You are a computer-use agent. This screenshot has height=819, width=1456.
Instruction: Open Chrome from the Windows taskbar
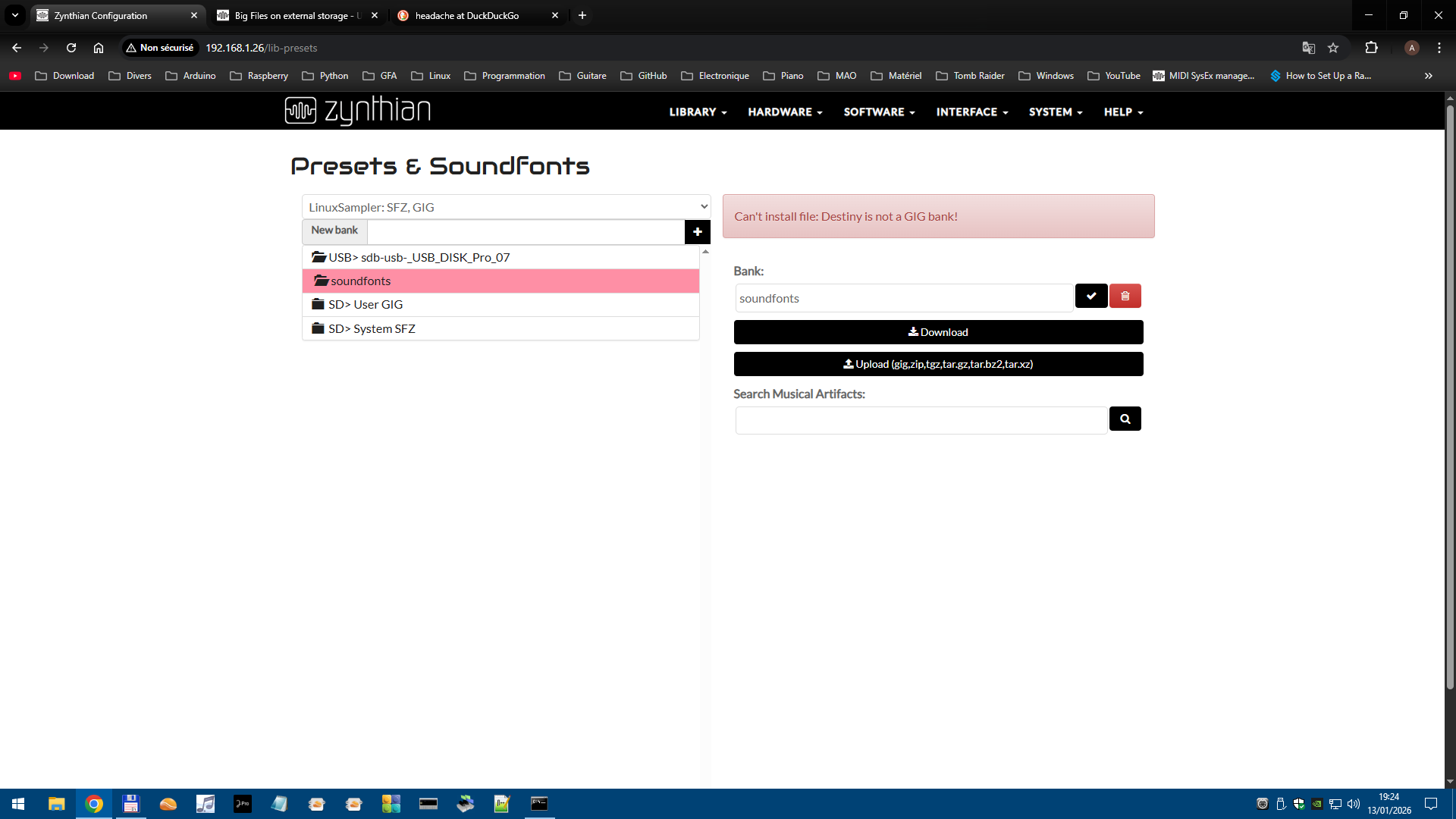(94, 804)
